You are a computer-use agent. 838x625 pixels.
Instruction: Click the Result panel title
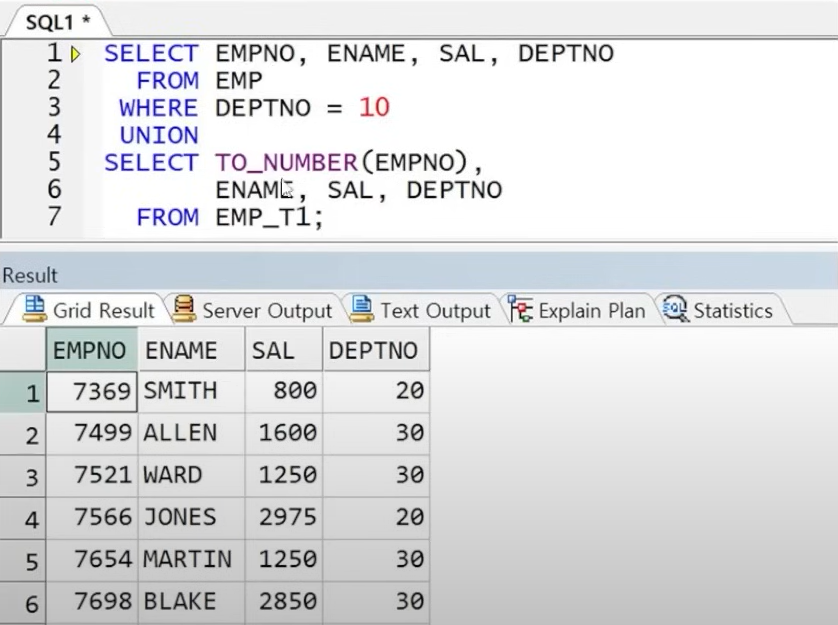tap(30, 275)
